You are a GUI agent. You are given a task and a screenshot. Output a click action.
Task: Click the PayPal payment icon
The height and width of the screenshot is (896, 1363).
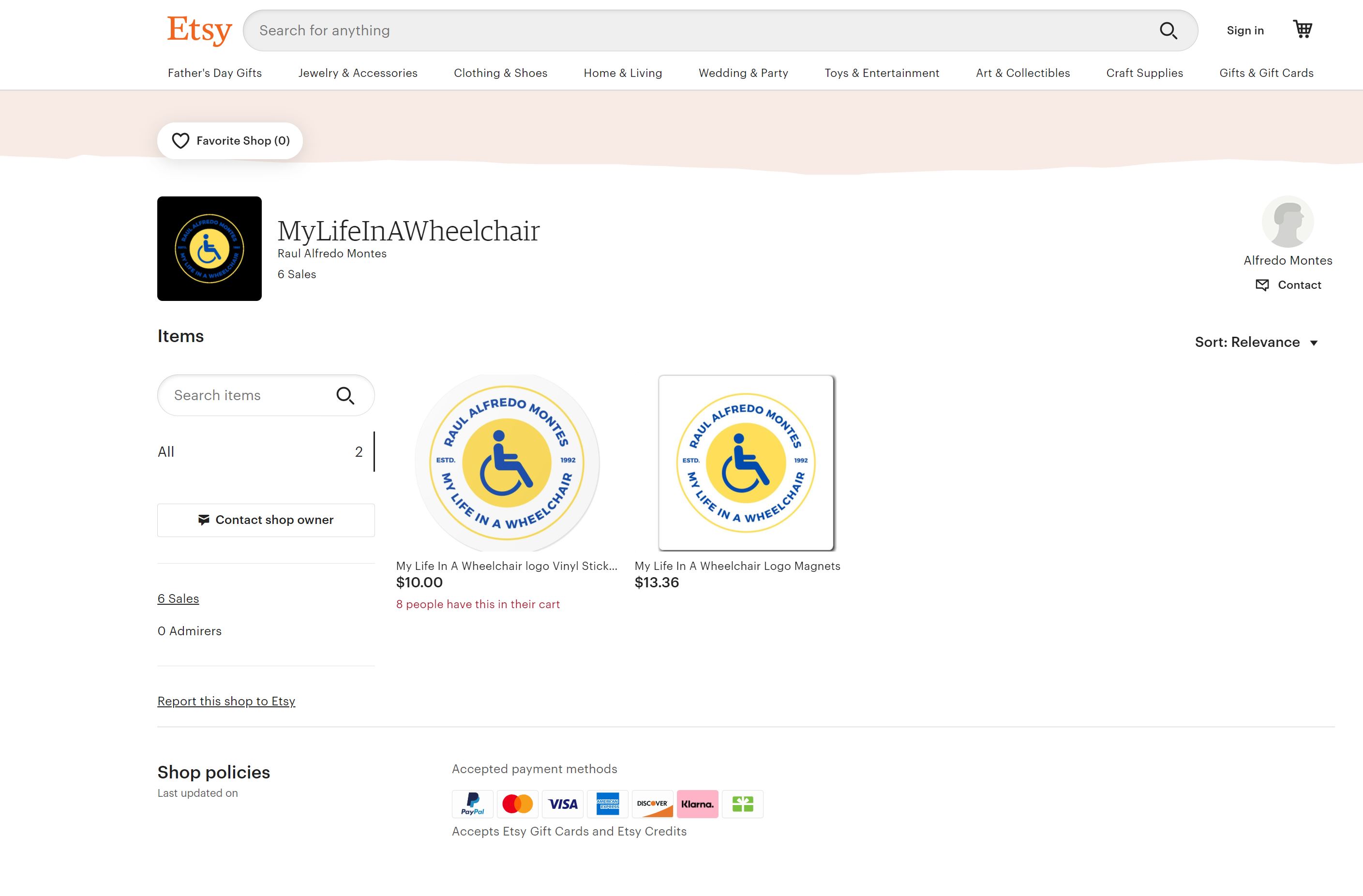[472, 804]
